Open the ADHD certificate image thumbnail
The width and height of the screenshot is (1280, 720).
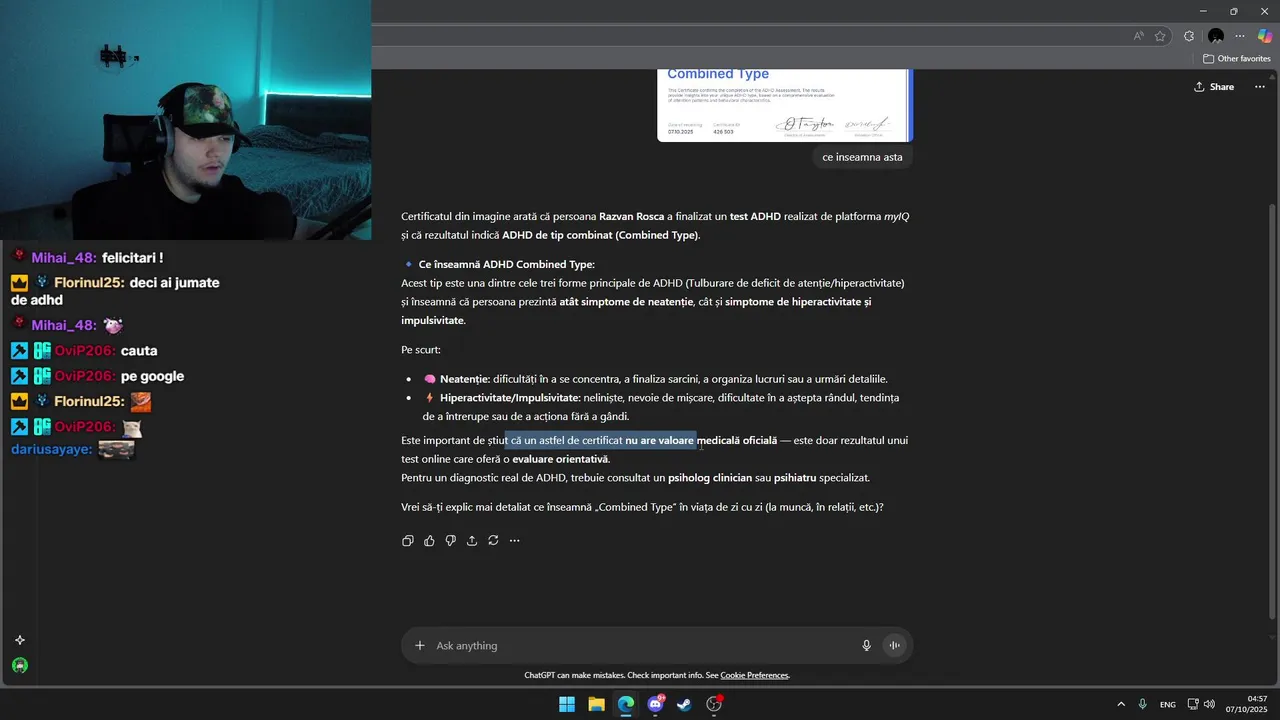click(x=785, y=105)
